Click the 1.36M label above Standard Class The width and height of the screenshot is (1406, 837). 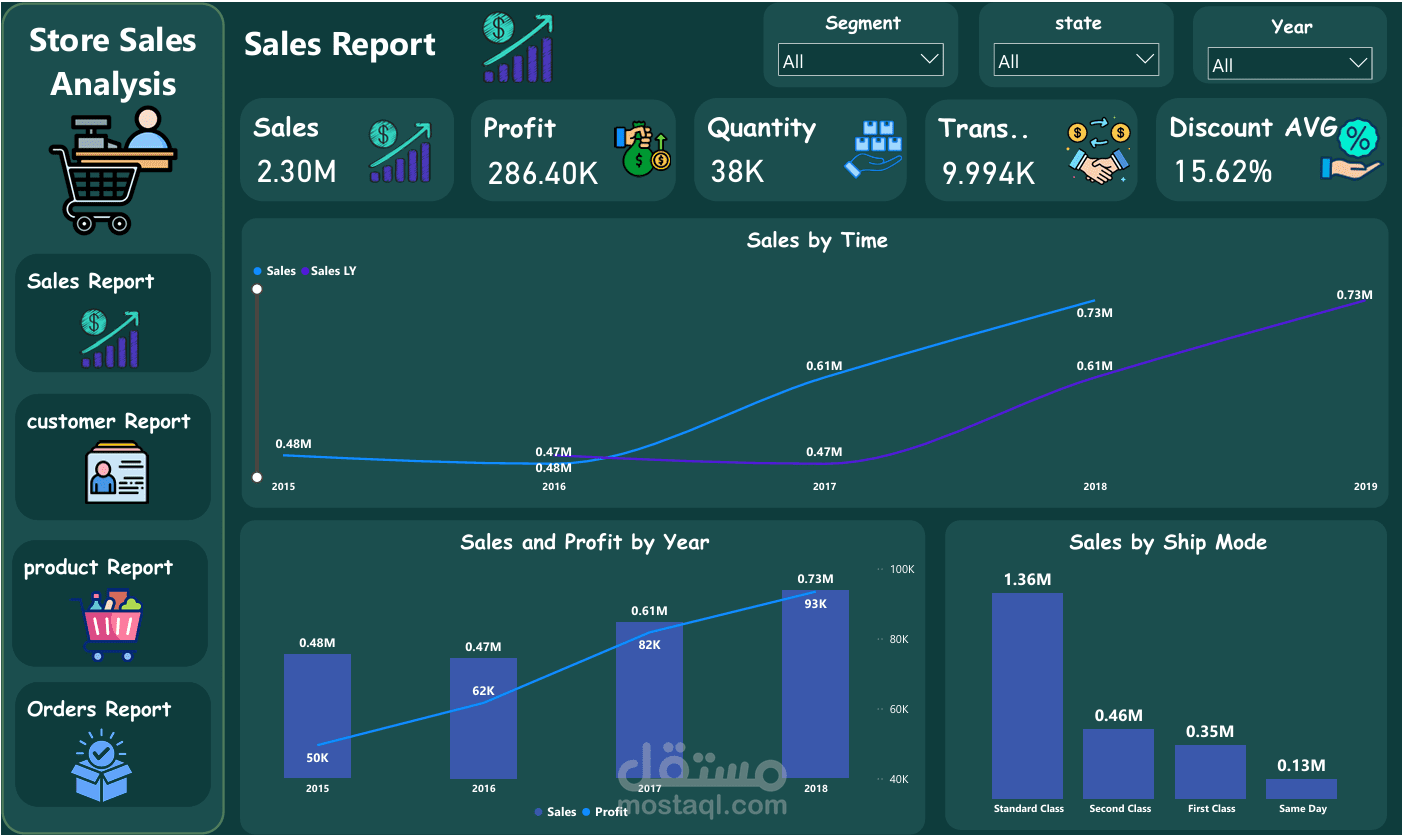1029,579
